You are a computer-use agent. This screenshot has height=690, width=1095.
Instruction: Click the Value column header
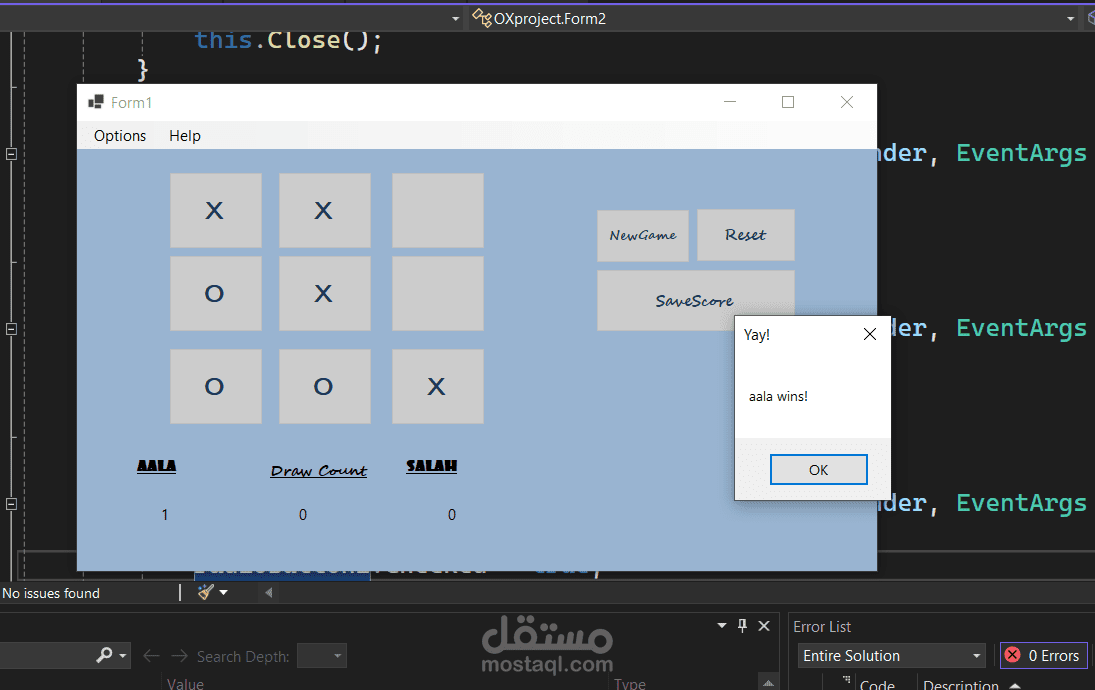(185, 683)
